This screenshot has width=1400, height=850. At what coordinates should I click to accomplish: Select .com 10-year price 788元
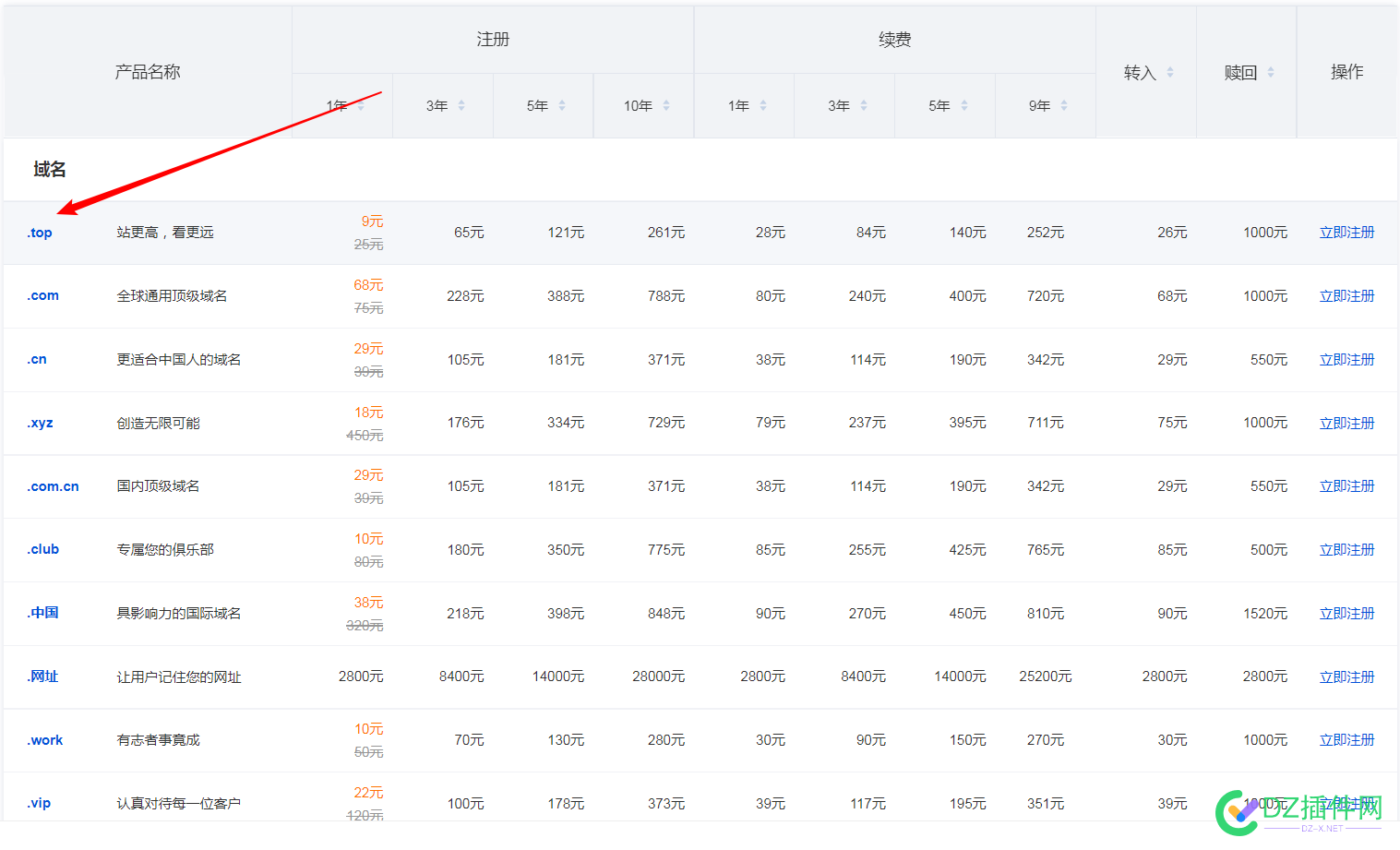pos(665,296)
